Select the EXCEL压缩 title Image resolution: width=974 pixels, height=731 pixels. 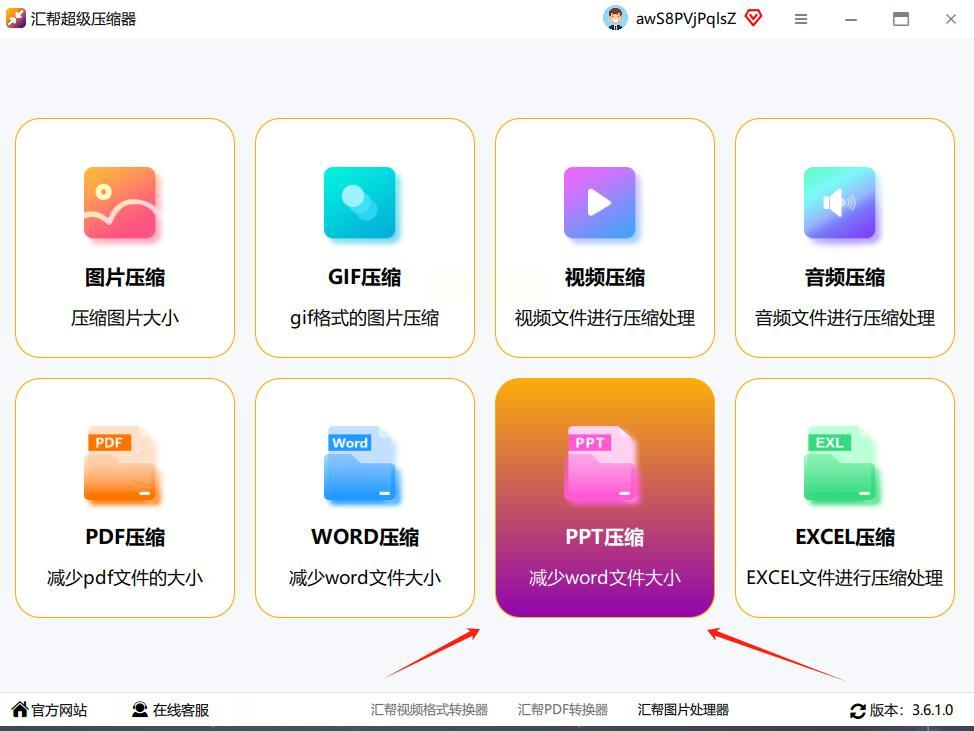(x=845, y=537)
